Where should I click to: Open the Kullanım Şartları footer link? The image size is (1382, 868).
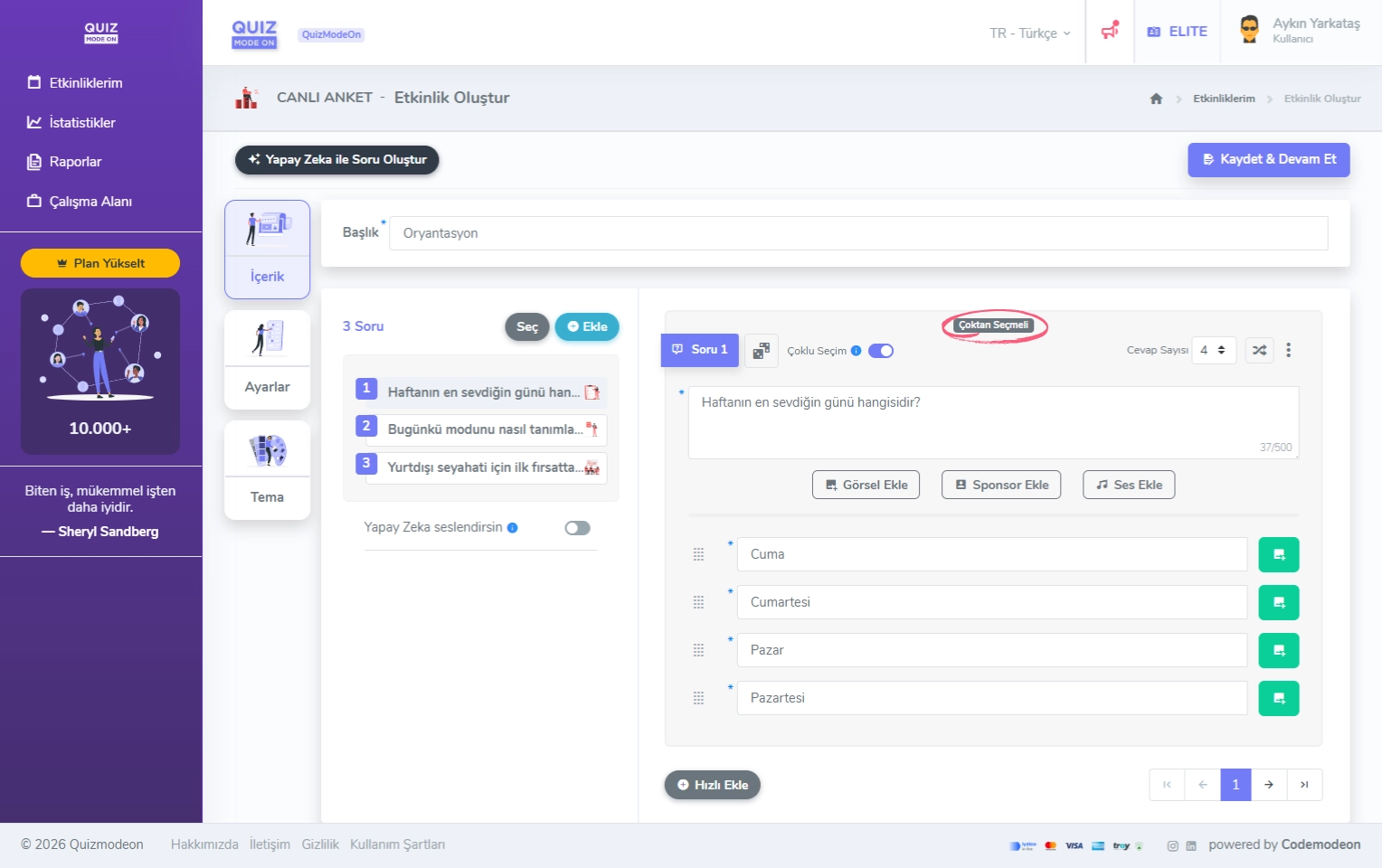pyautogui.click(x=397, y=844)
